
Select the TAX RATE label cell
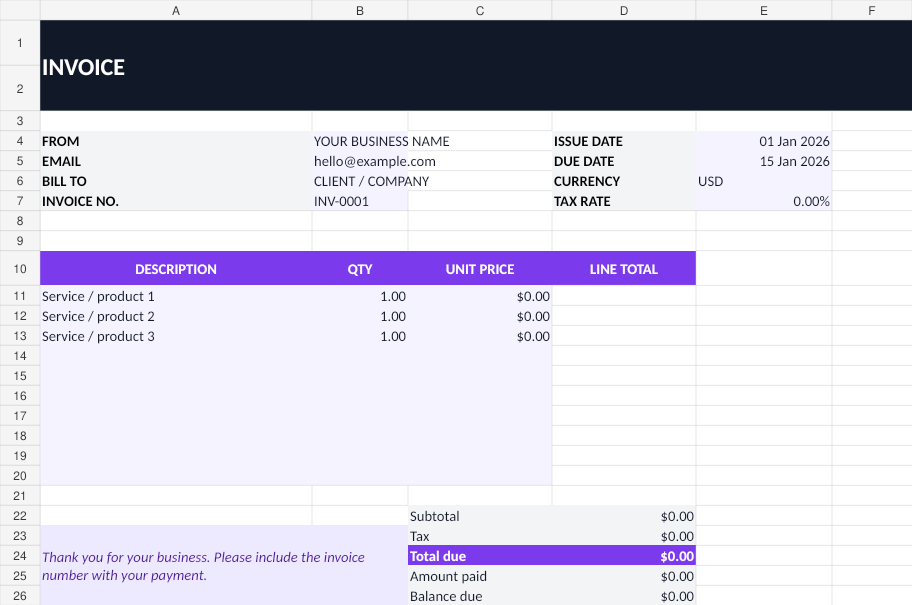624,201
